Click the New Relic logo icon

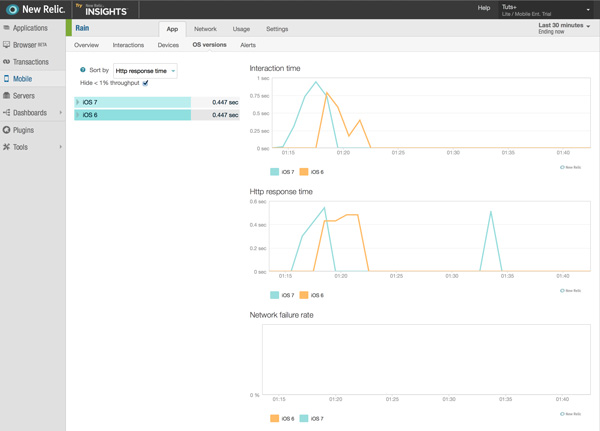12,10
